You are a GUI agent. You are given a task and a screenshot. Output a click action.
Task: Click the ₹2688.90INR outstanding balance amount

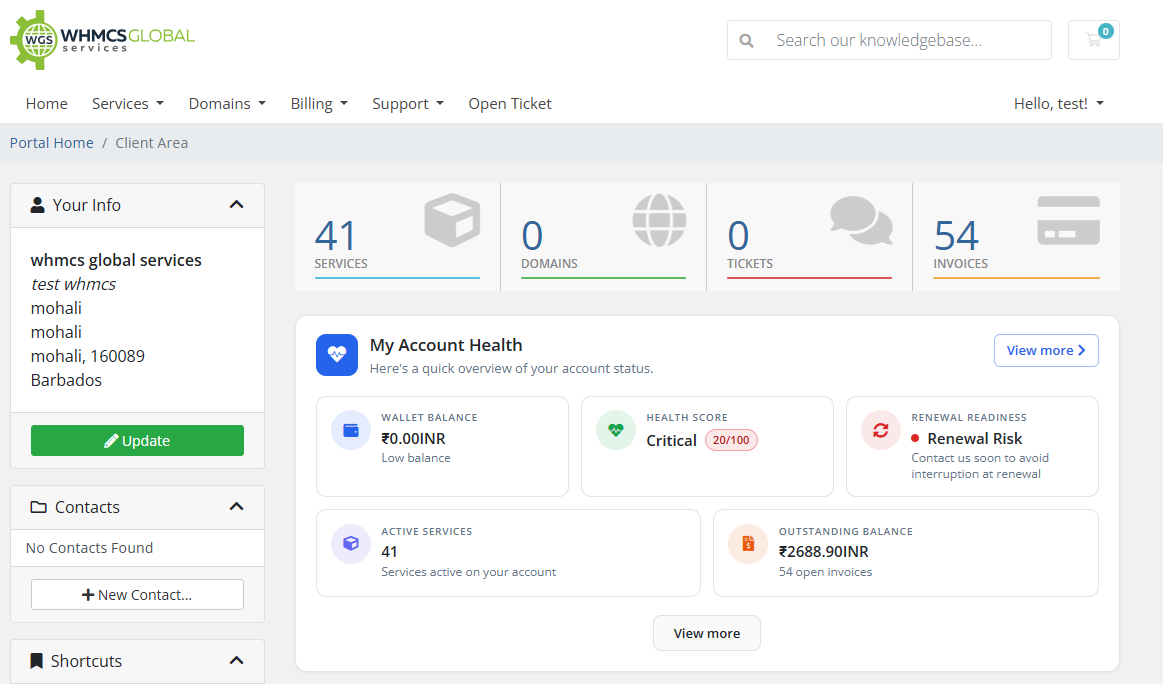tap(823, 552)
